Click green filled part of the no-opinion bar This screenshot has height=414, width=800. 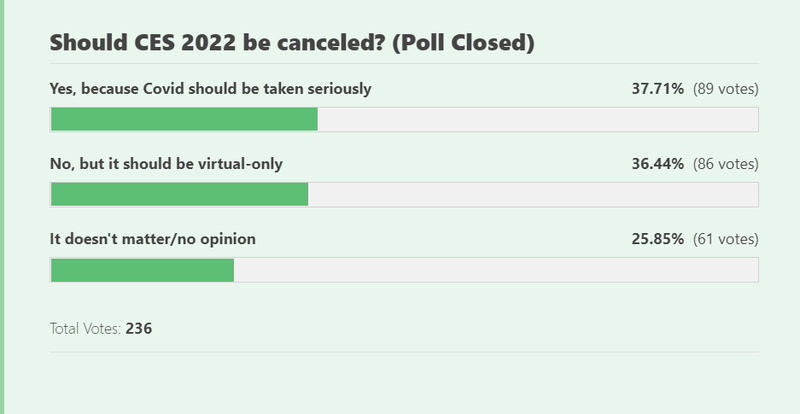[x=142, y=270]
